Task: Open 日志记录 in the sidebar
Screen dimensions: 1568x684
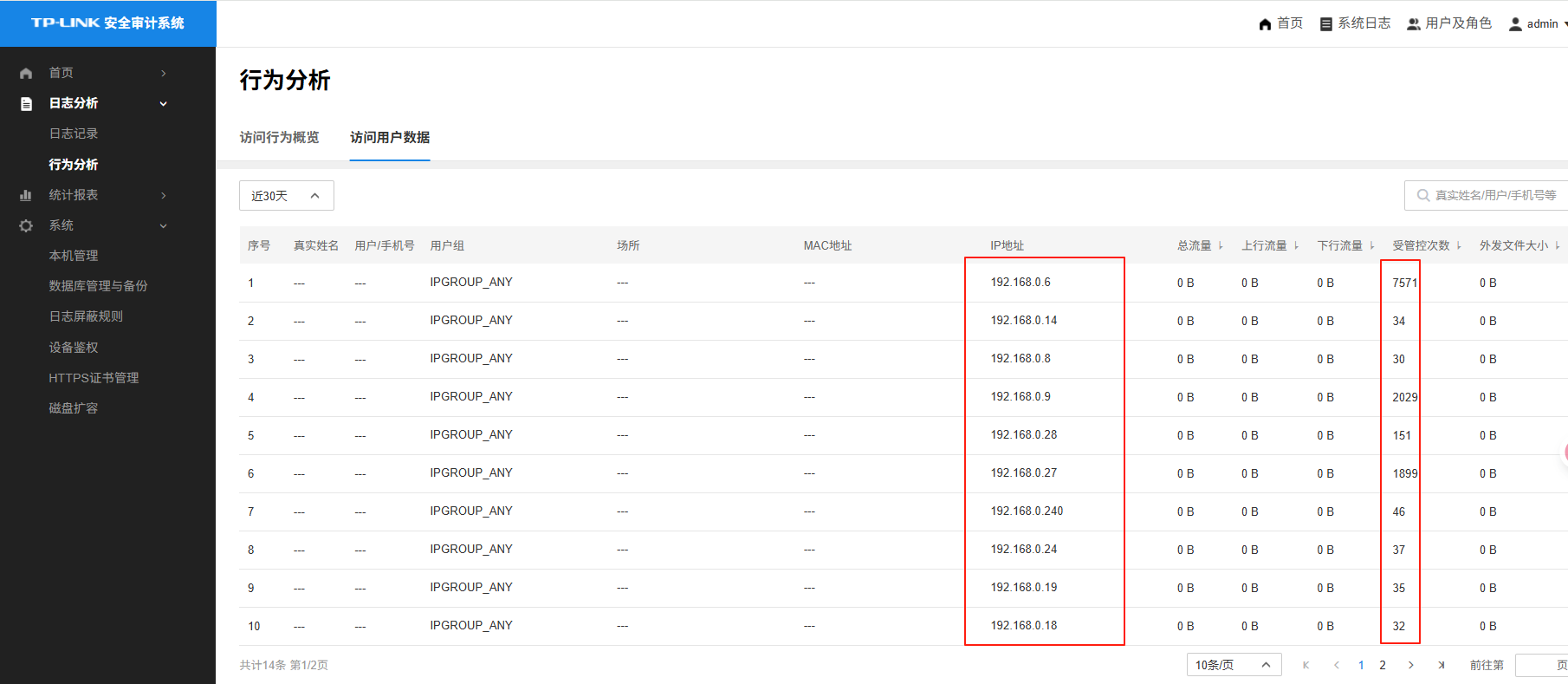Action: click(74, 134)
